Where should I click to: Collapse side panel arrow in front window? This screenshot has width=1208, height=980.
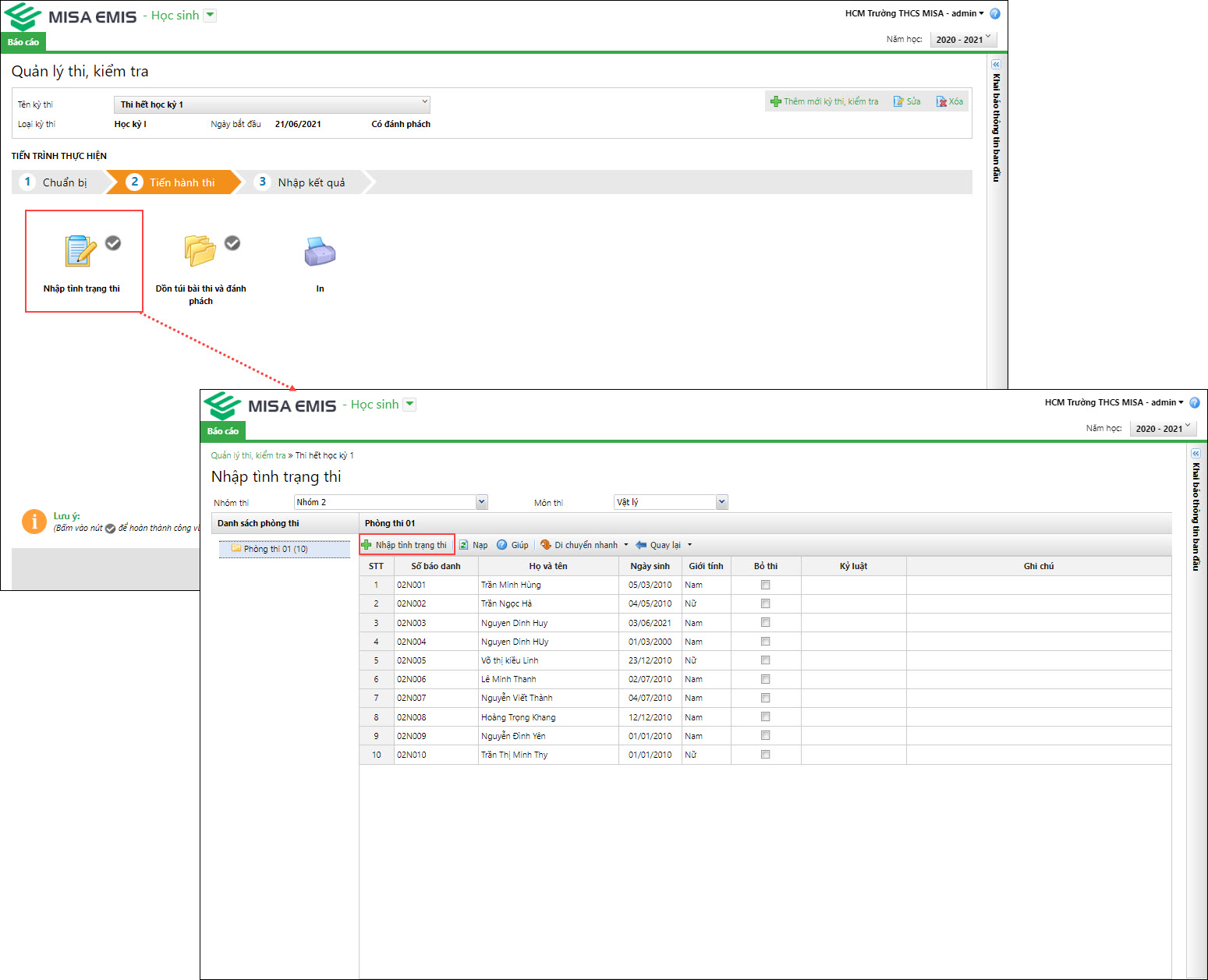[x=1196, y=453]
